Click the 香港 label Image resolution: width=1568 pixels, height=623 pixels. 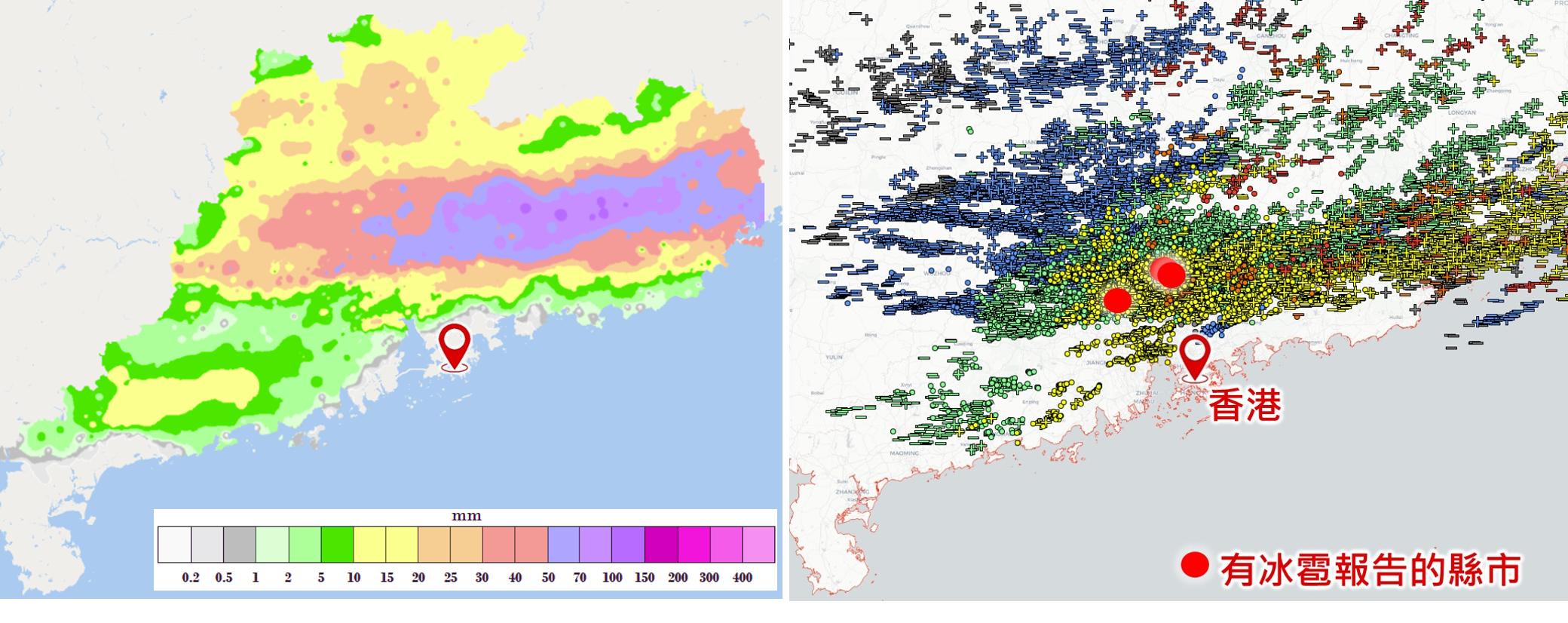(1245, 406)
